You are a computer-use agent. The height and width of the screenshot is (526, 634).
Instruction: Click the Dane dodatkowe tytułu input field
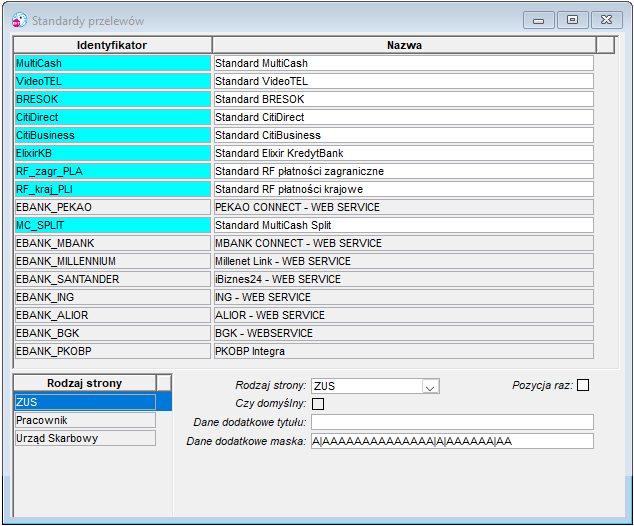coord(452,422)
